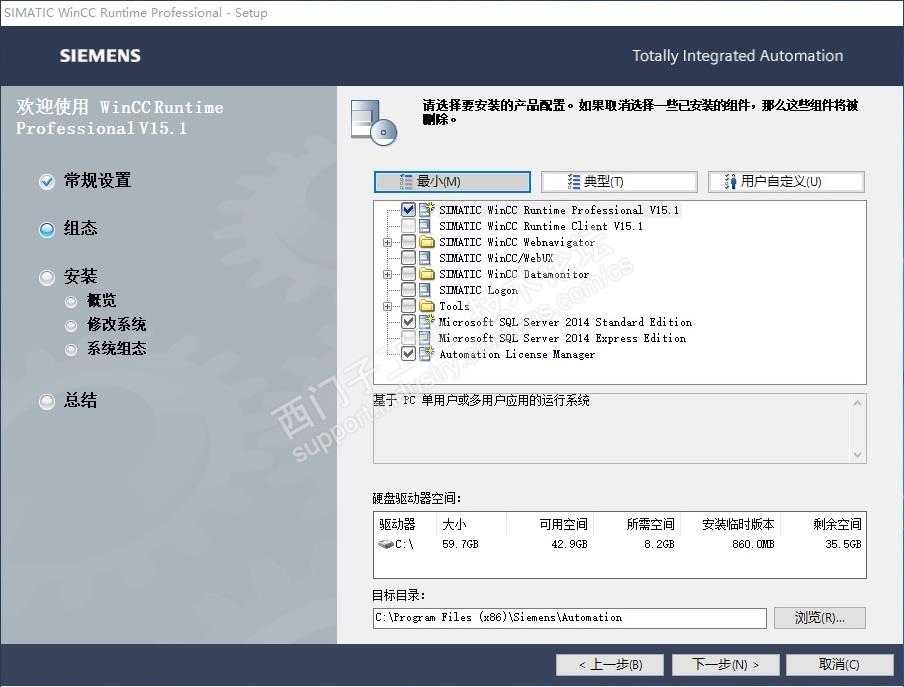Select the 典型(T) typical configuration button
Screen dimensions: 904x687
point(619,182)
